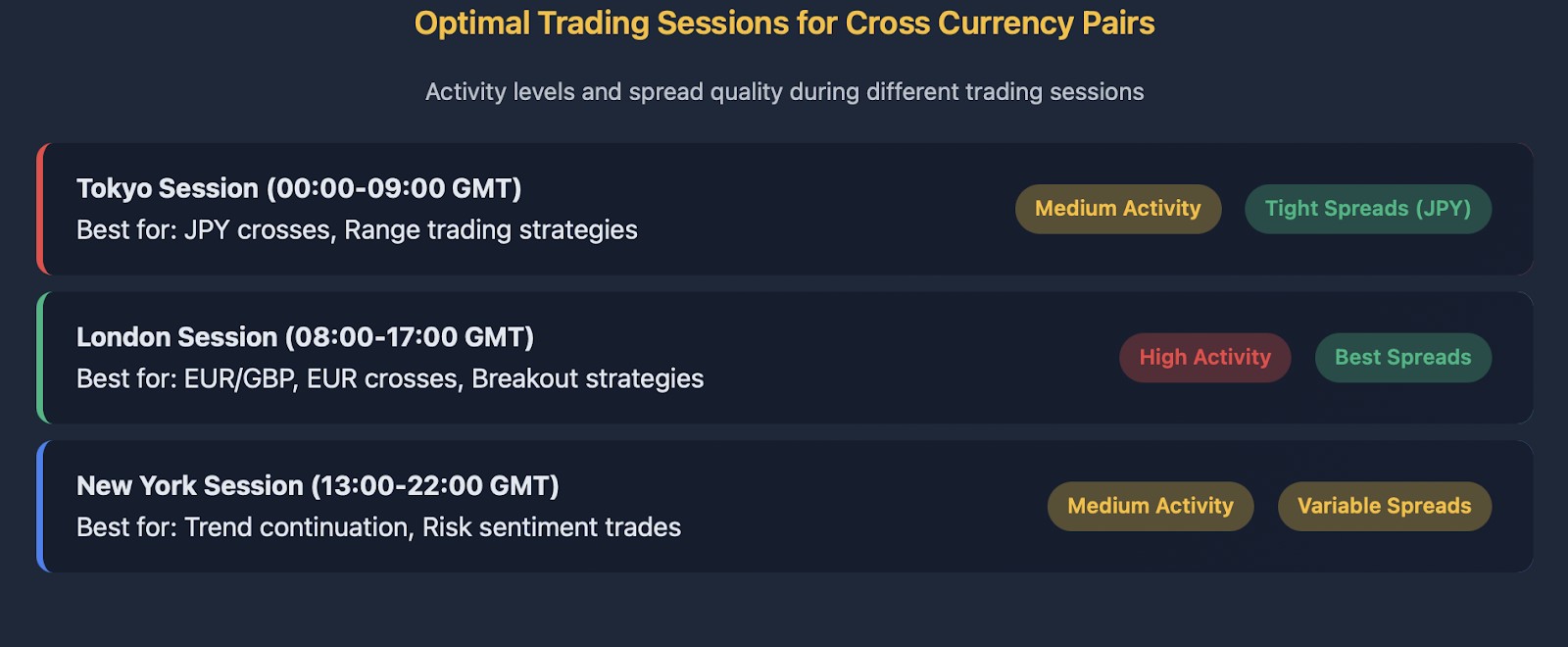Click the Optimal Trading Sessions title
Screen dimensions: 1568x647
784,24
